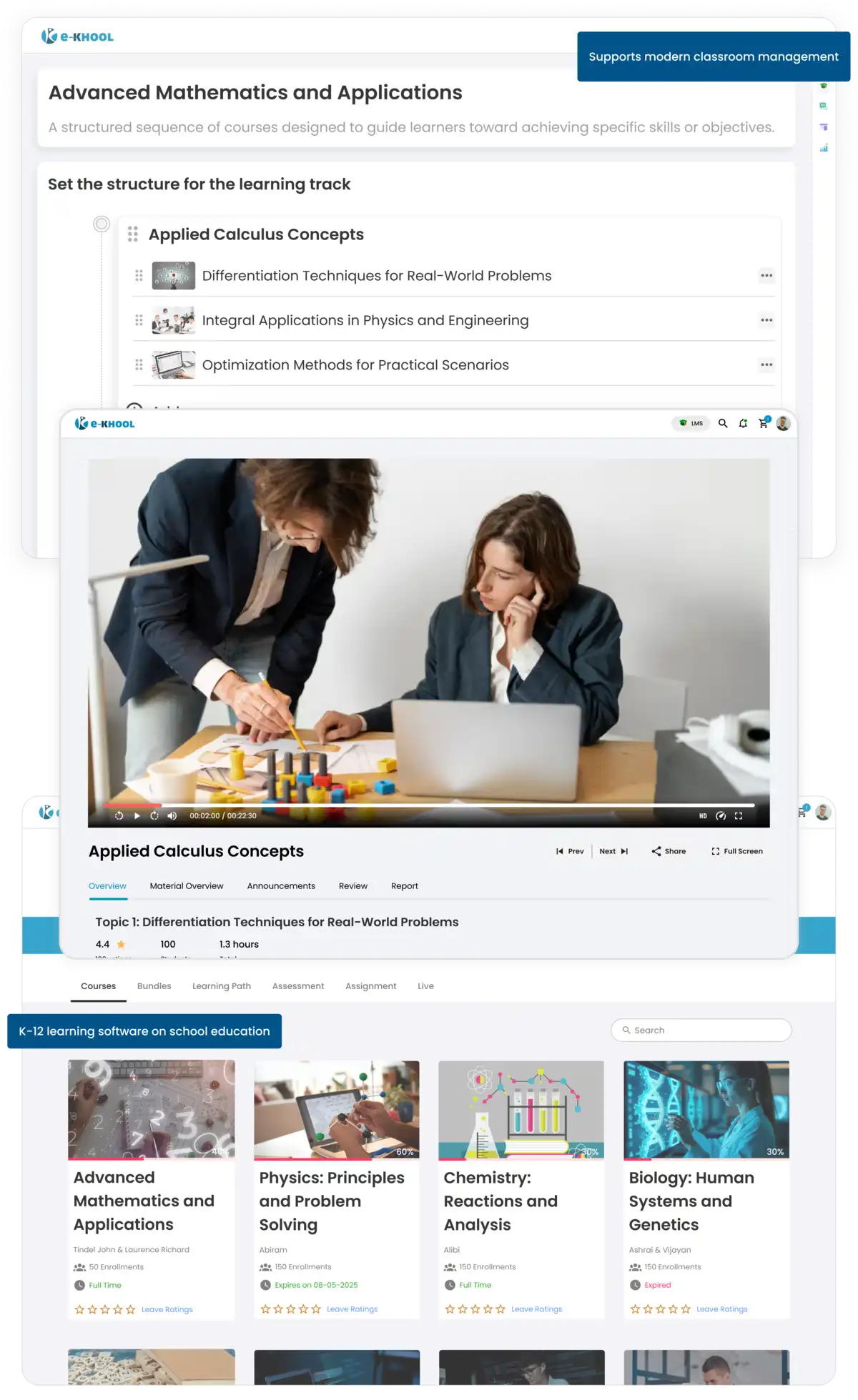Open playback speed gauge icon
The width and height of the screenshot is (858, 1400).
(x=721, y=815)
